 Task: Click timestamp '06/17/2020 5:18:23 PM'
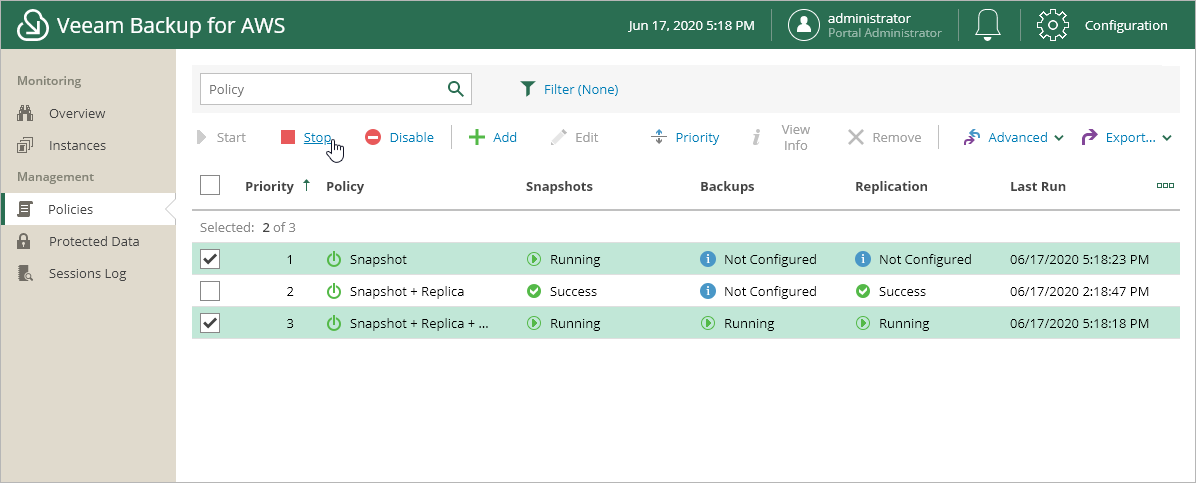(1079, 259)
